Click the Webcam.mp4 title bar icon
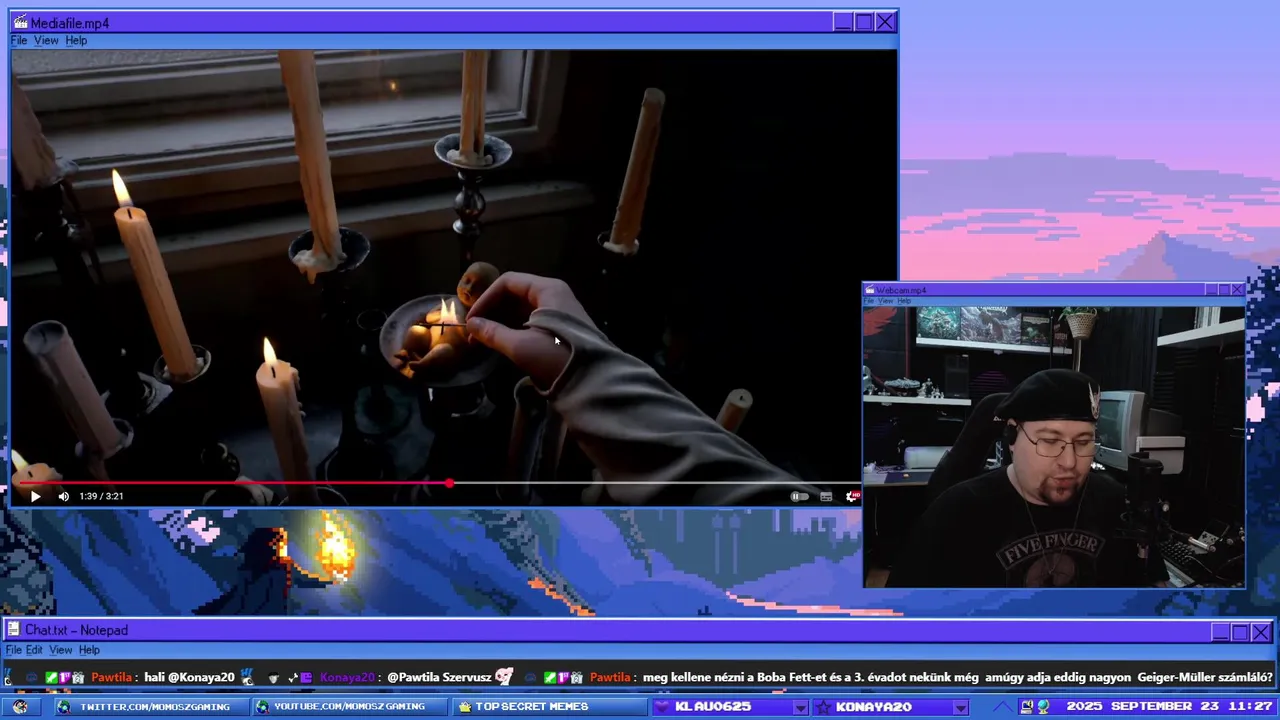 [870, 290]
